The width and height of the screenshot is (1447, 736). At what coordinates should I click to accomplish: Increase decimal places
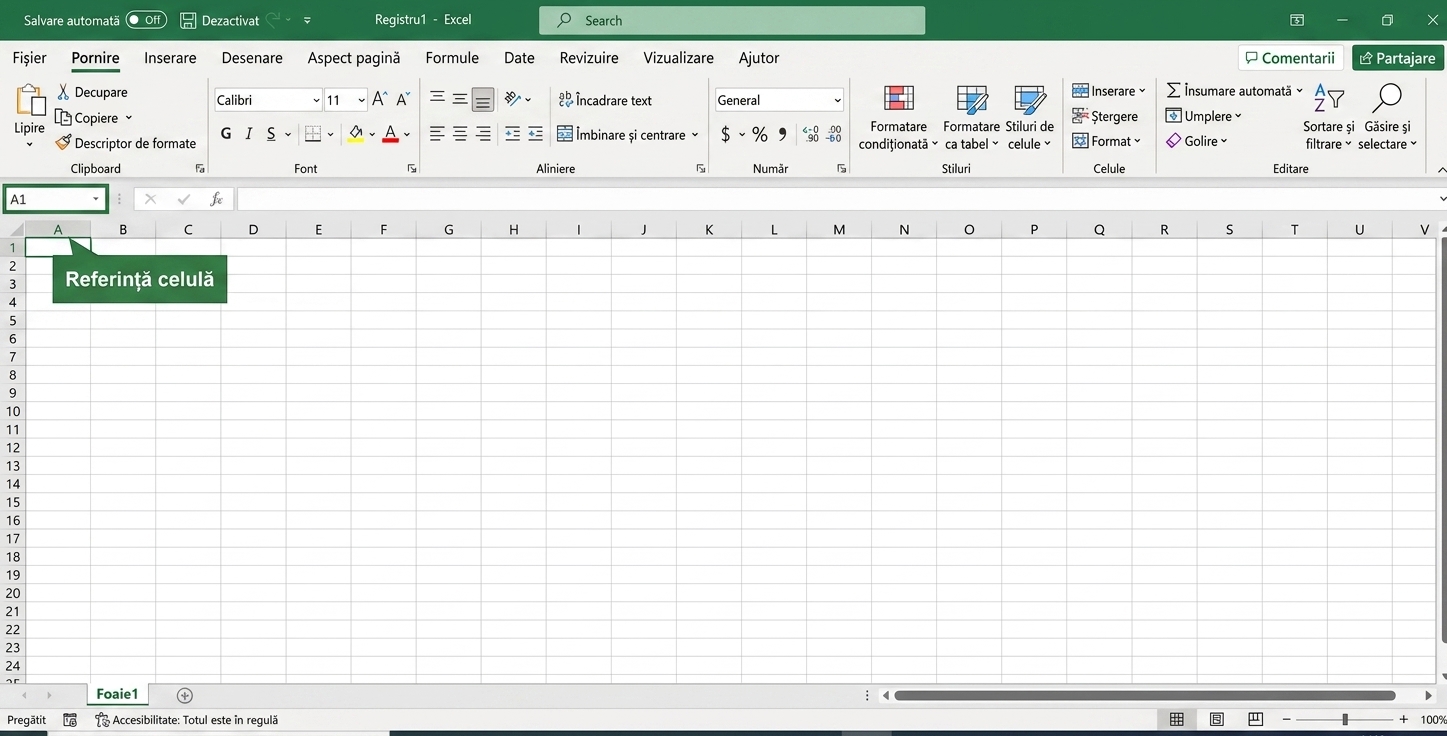tap(811, 134)
